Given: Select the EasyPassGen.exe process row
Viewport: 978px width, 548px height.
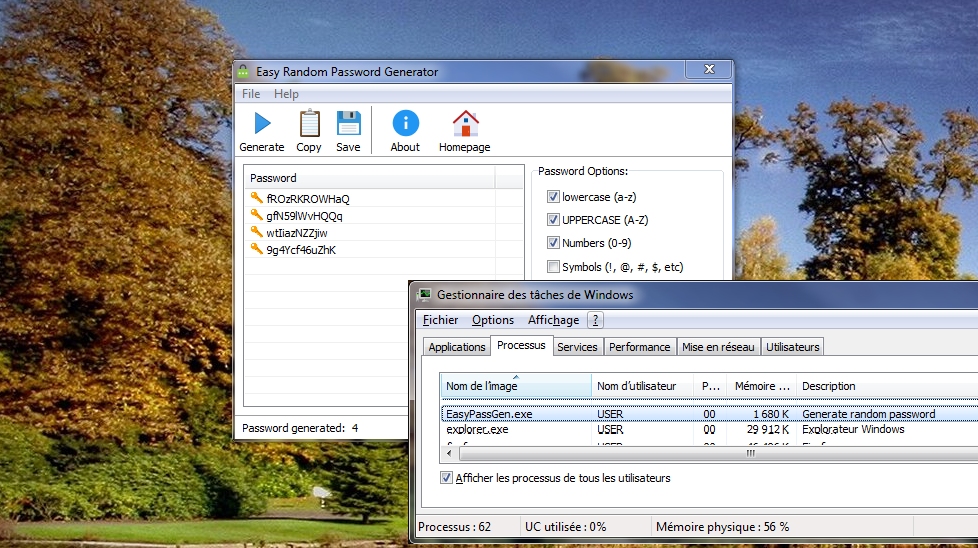Looking at the screenshot, I should pyautogui.click(x=710, y=414).
